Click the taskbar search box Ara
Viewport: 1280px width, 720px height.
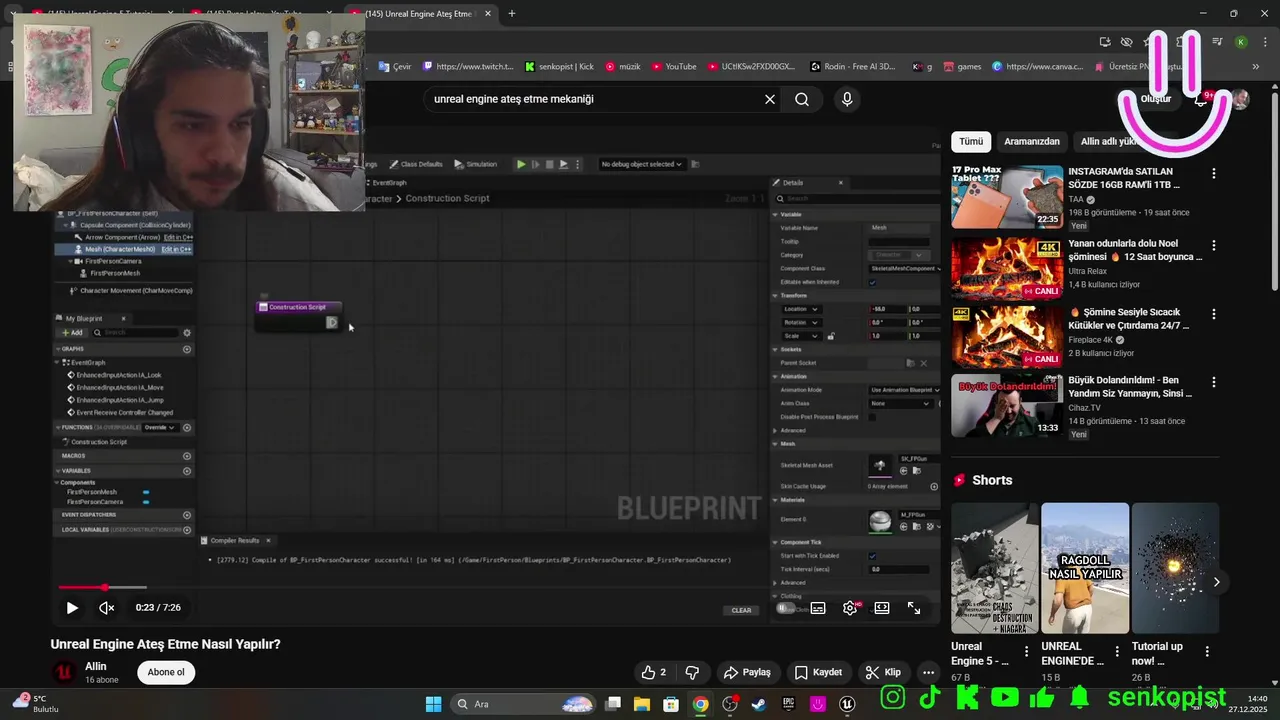tap(523, 704)
